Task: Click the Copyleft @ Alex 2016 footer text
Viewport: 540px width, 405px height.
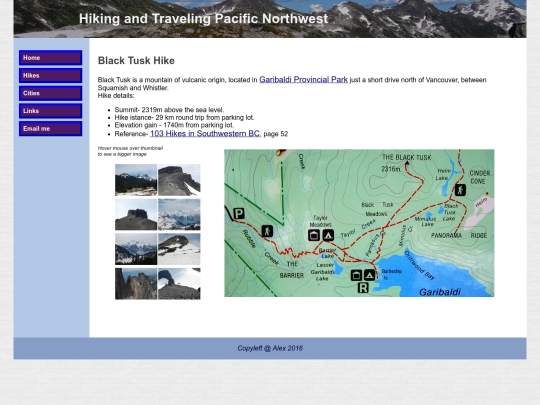Action: pyautogui.click(x=270, y=348)
